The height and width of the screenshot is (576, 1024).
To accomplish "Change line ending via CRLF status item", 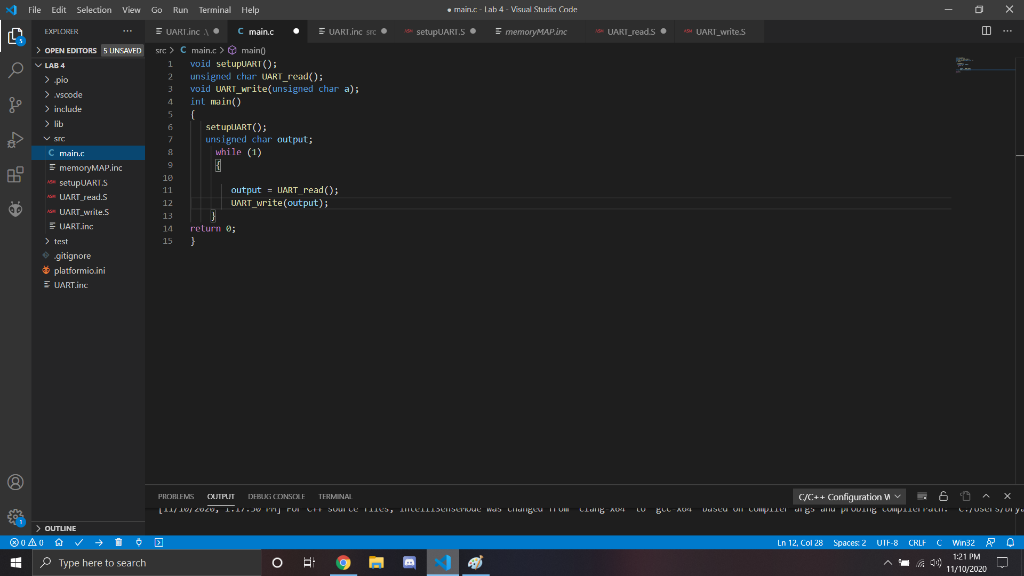I will click(916, 542).
